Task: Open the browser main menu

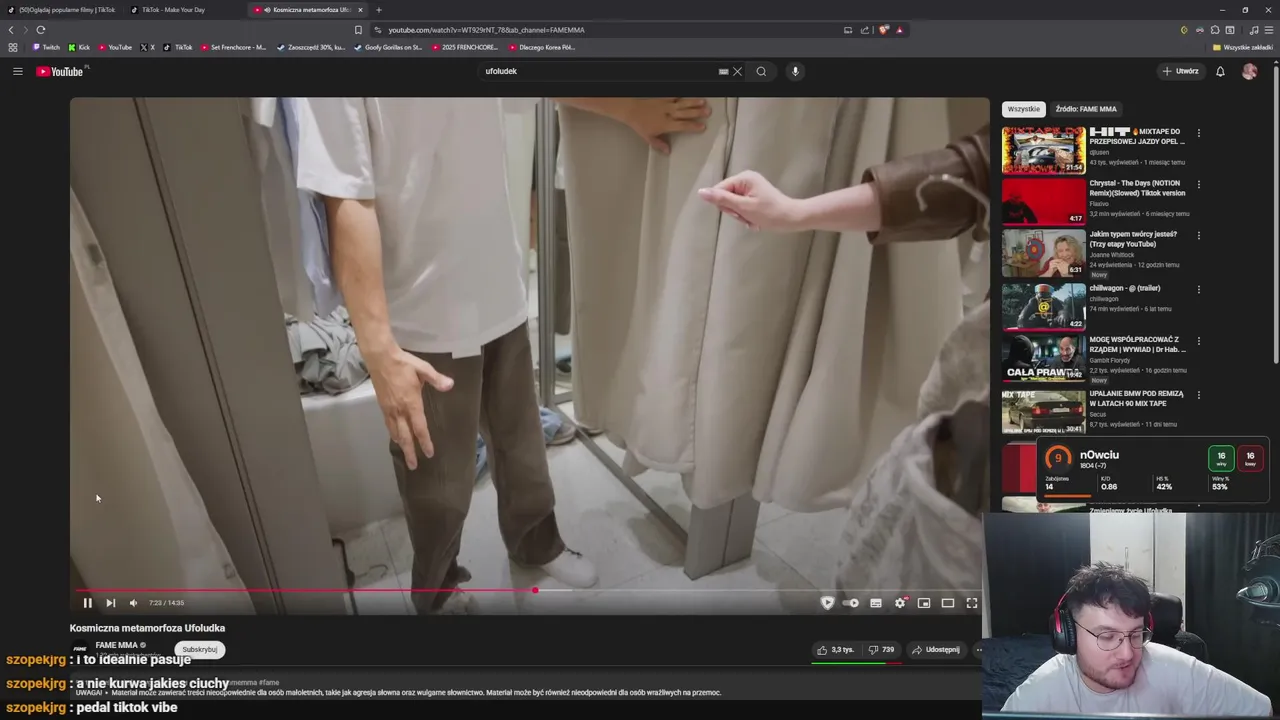Action: [x=1268, y=30]
